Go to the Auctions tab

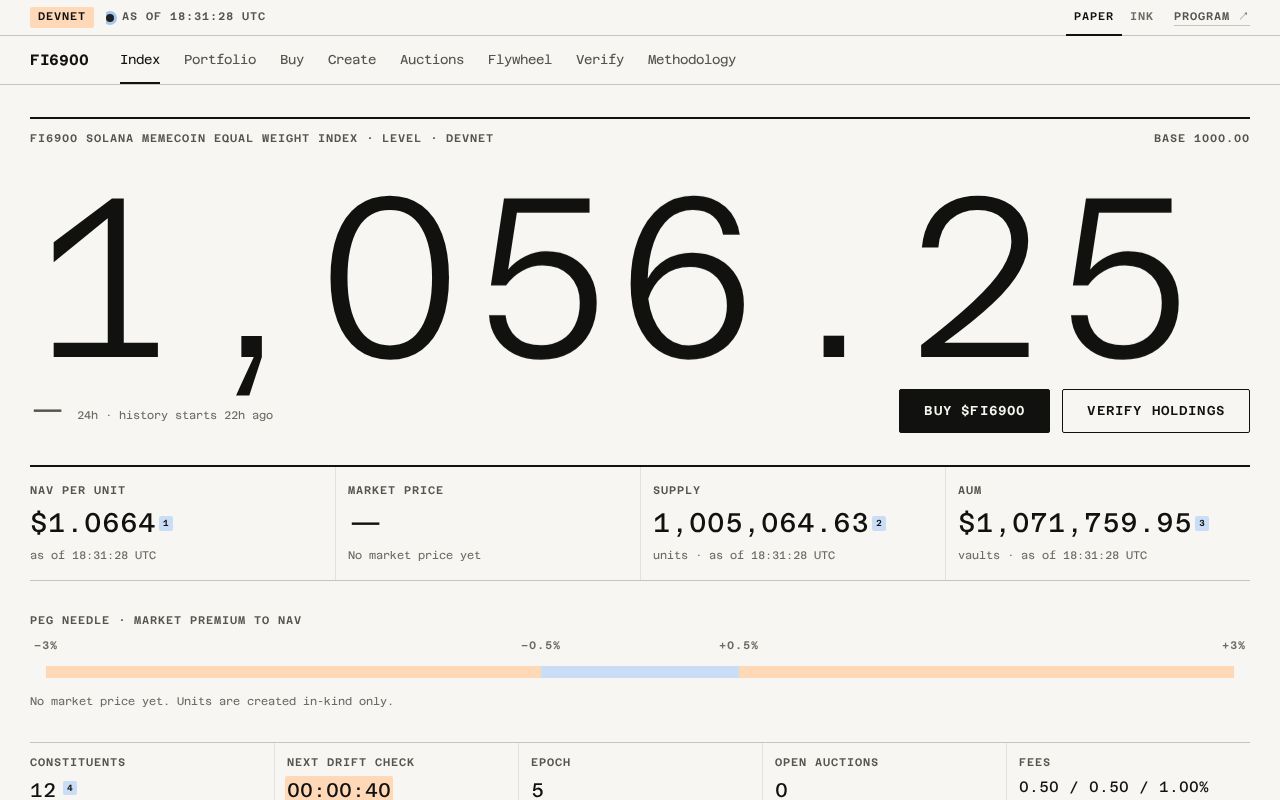[x=432, y=60]
